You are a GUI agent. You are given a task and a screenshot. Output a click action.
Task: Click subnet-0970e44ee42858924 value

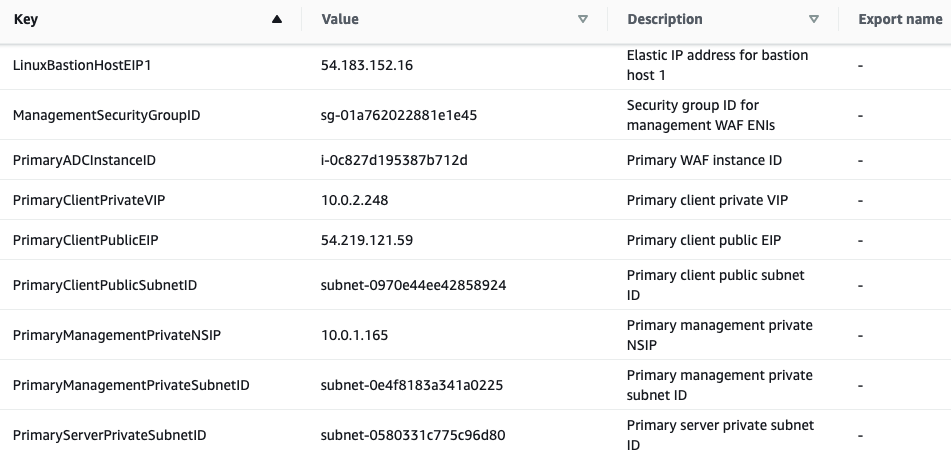(x=414, y=285)
